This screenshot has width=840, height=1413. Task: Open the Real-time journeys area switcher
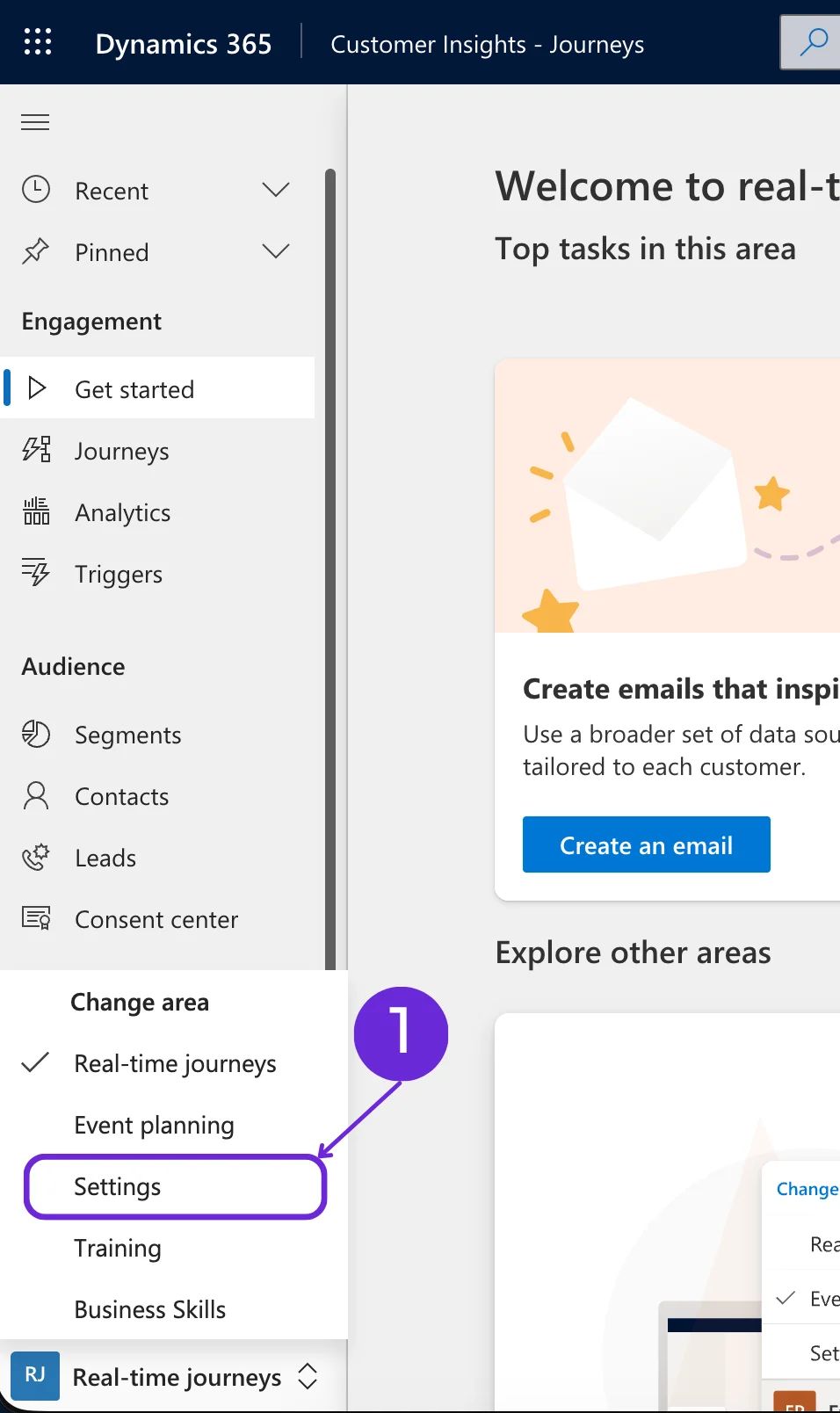coord(174,1376)
